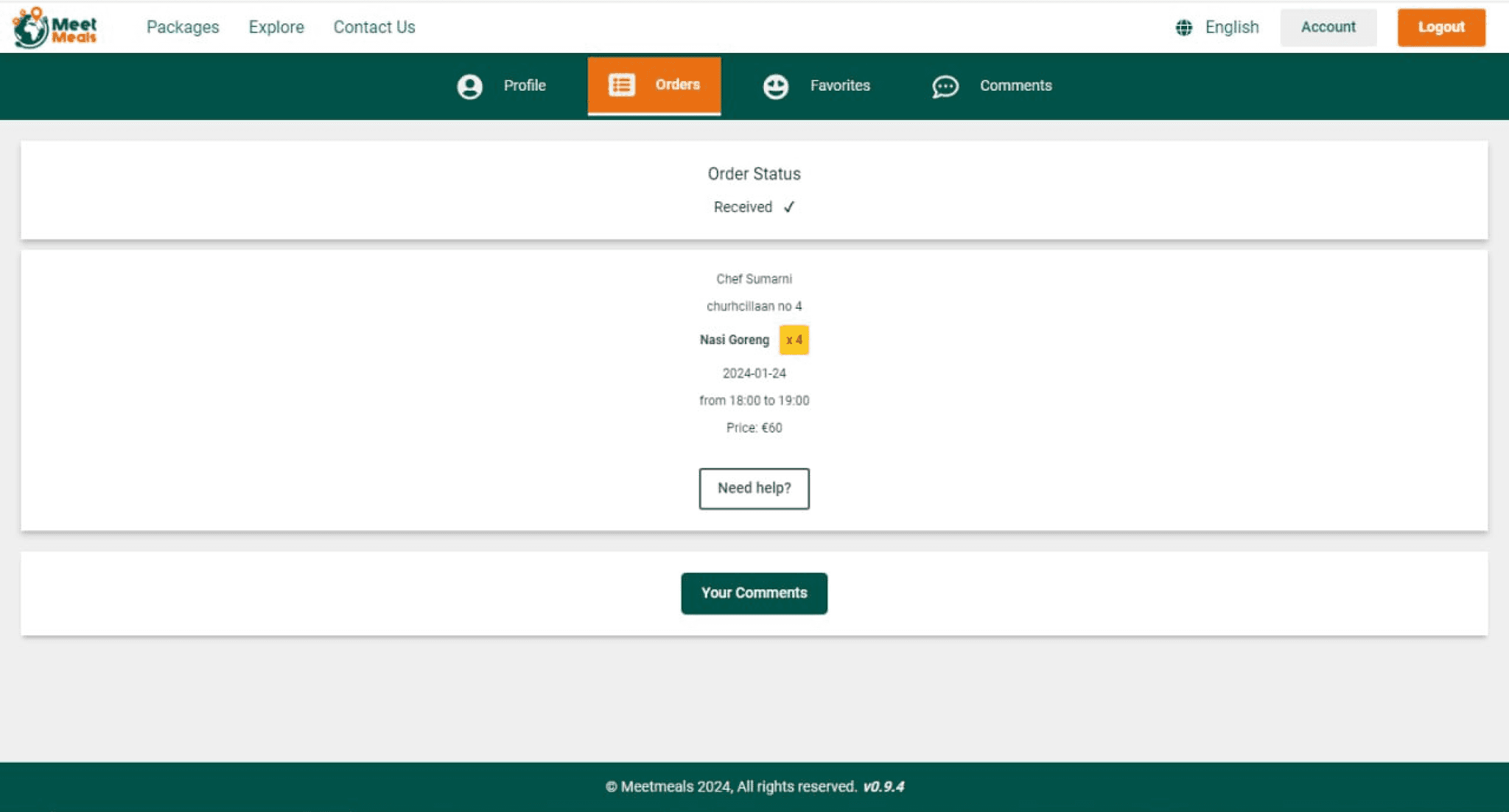Open Your Comments button
The image size is (1509, 812).
(754, 593)
